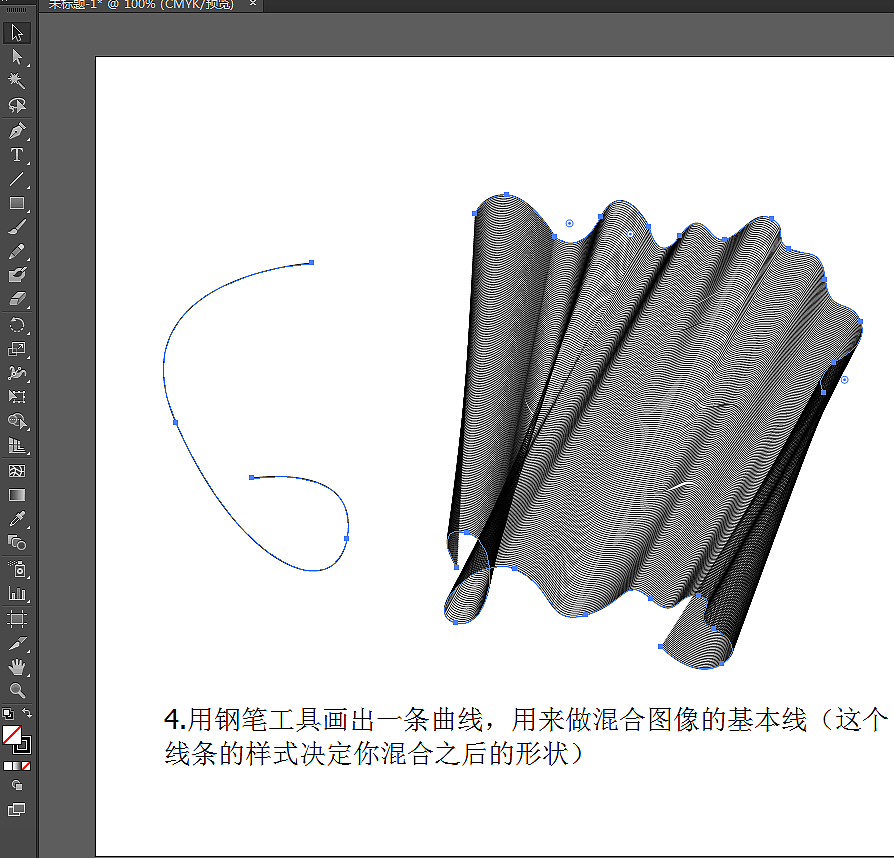Select the Pen tool
This screenshot has height=858, width=894.
[17, 131]
